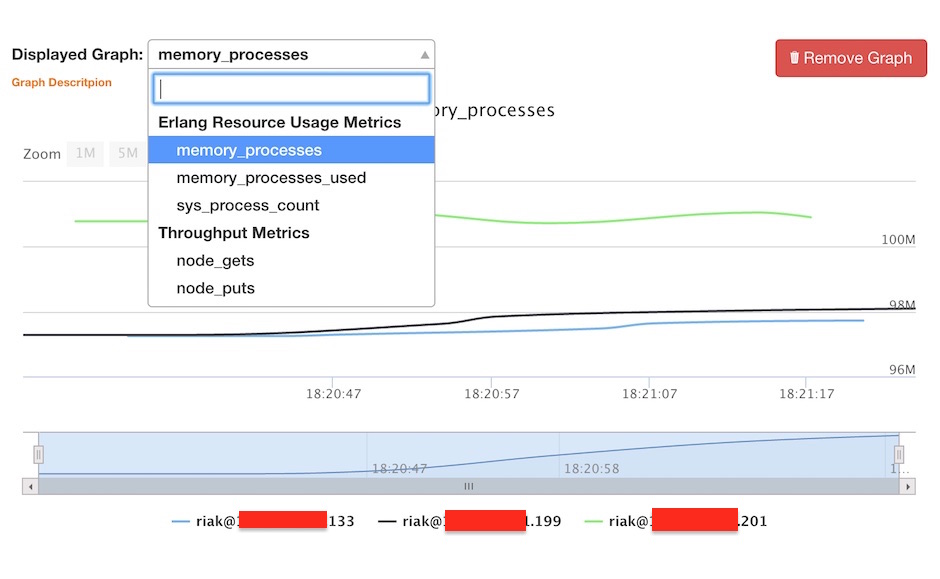940x579 pixels.
Task: Click the metric search input field
Action: coord(291,89)
